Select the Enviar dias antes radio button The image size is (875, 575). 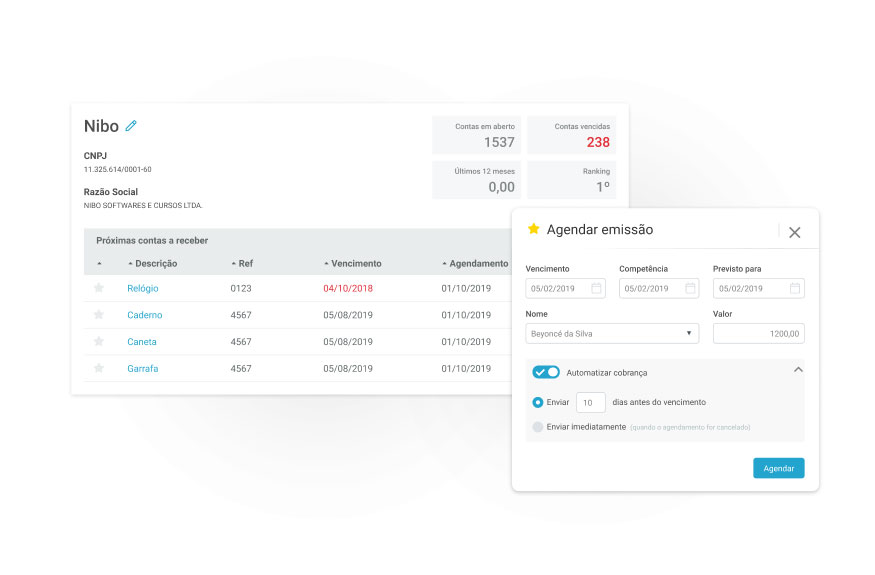point(537,402)
